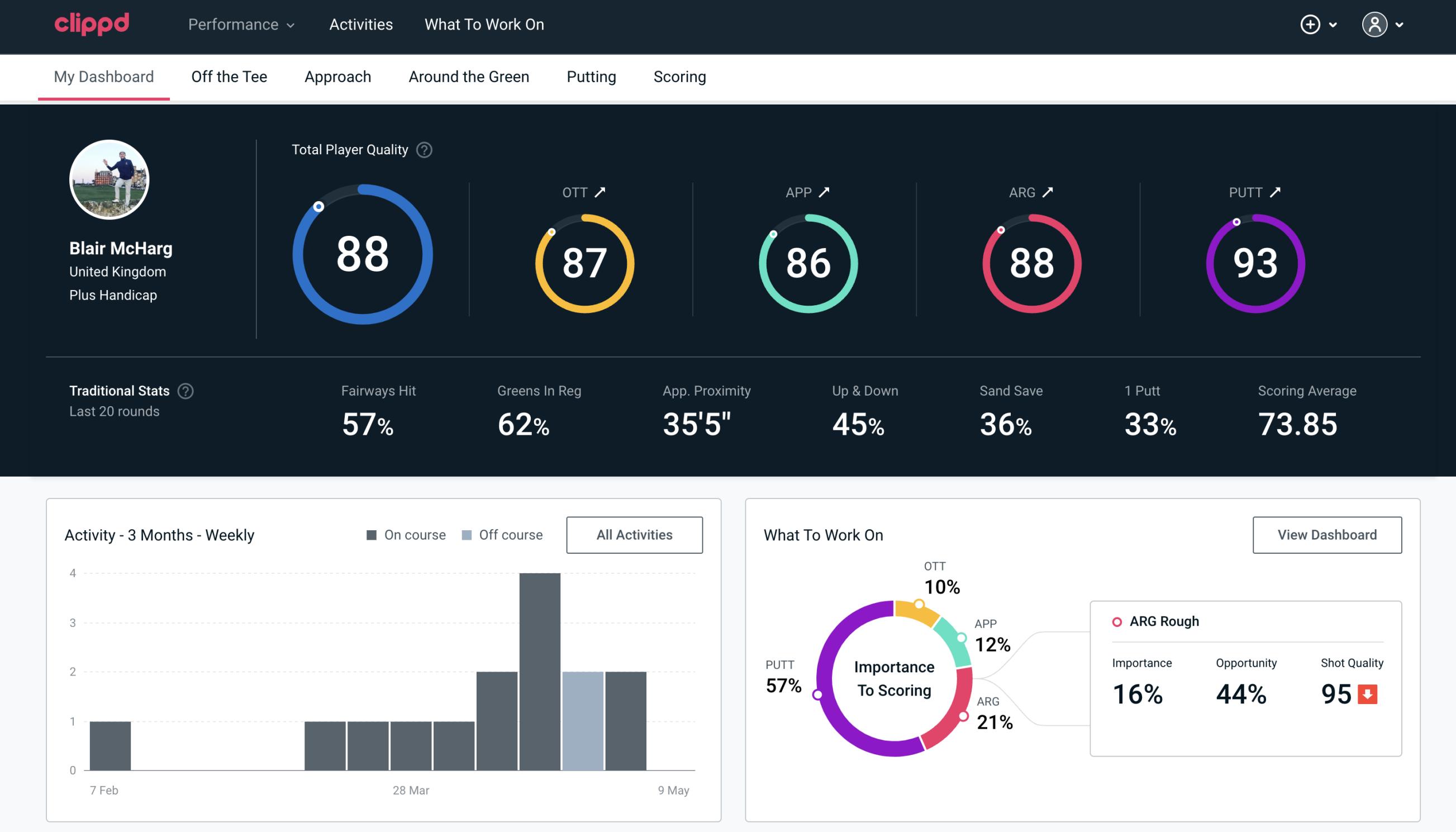Click the add activity plus icon
Screen dimensions: 1456x832
1310,24
